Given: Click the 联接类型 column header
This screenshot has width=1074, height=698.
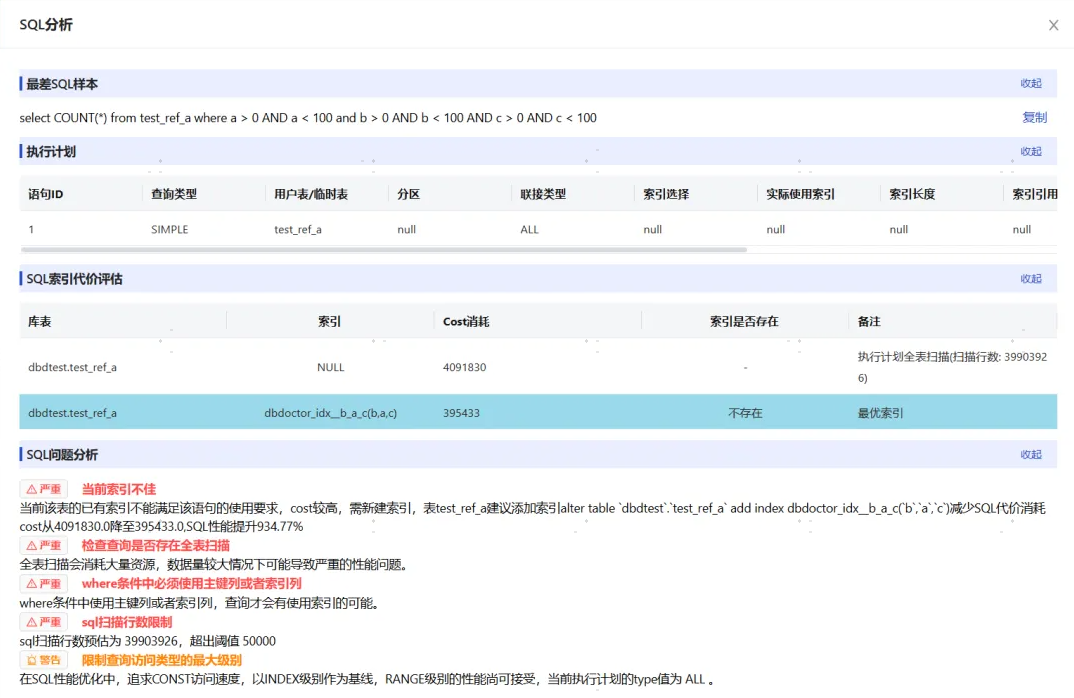Looking at the screenshot, I should [x=543, y=194].
